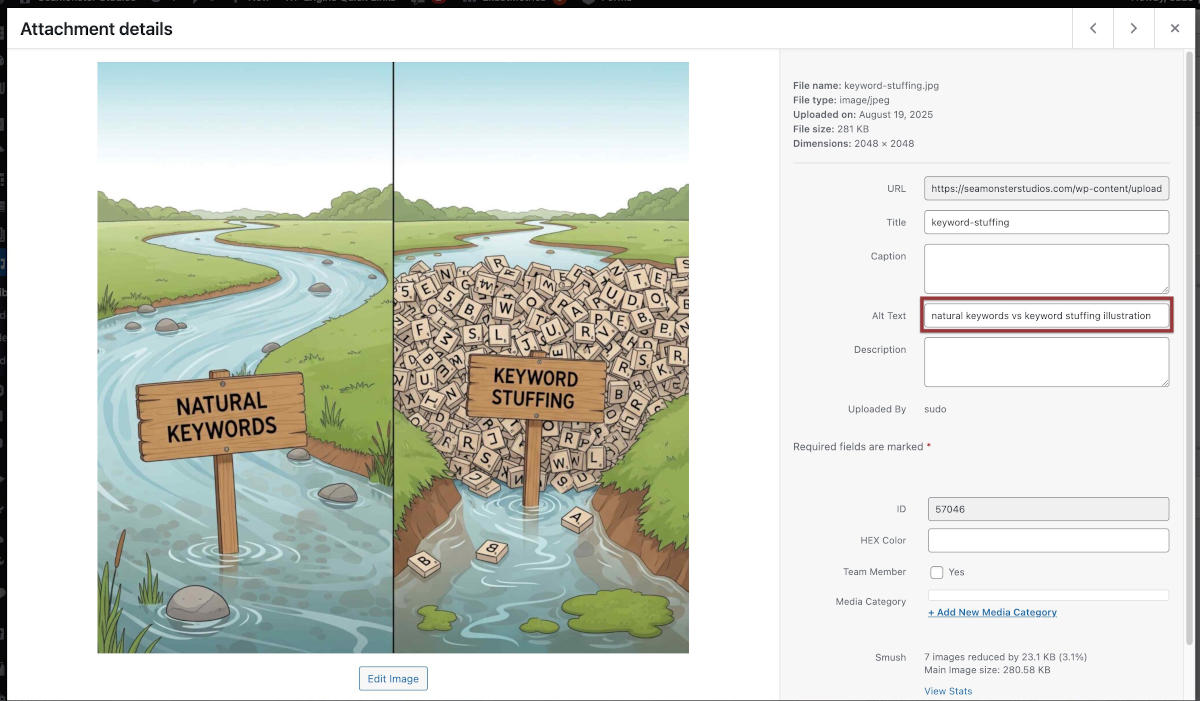1200x701 pixels.
Task: Click the Uploaded on August 19, 2025 text
Action: coord(863,115)
